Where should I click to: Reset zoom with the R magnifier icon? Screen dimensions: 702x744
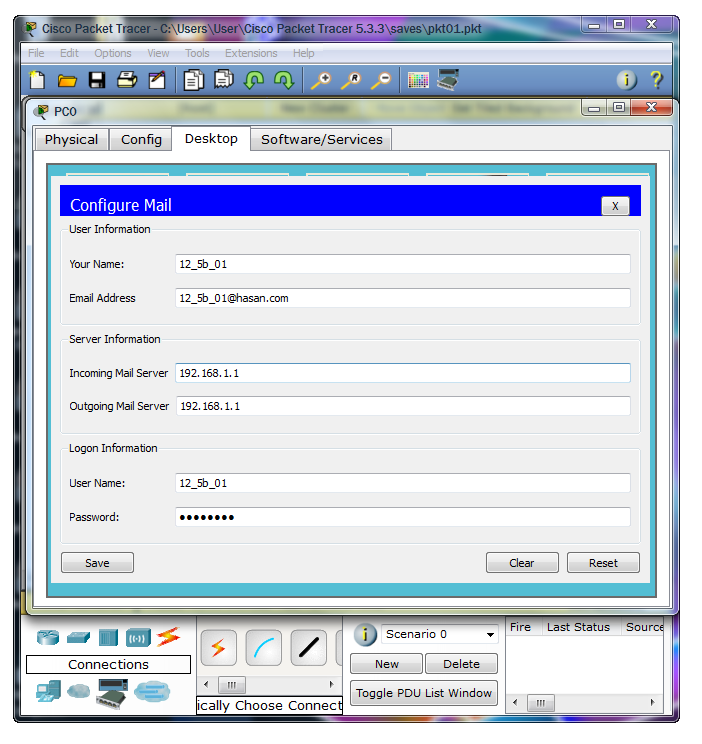[x=351, y=80]
